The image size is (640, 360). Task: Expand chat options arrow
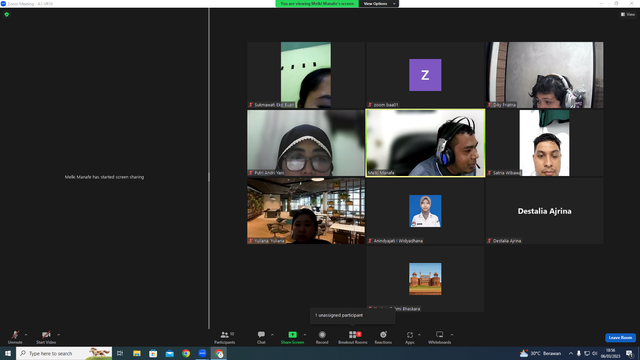pyautogui.click(x=272, y=335)
